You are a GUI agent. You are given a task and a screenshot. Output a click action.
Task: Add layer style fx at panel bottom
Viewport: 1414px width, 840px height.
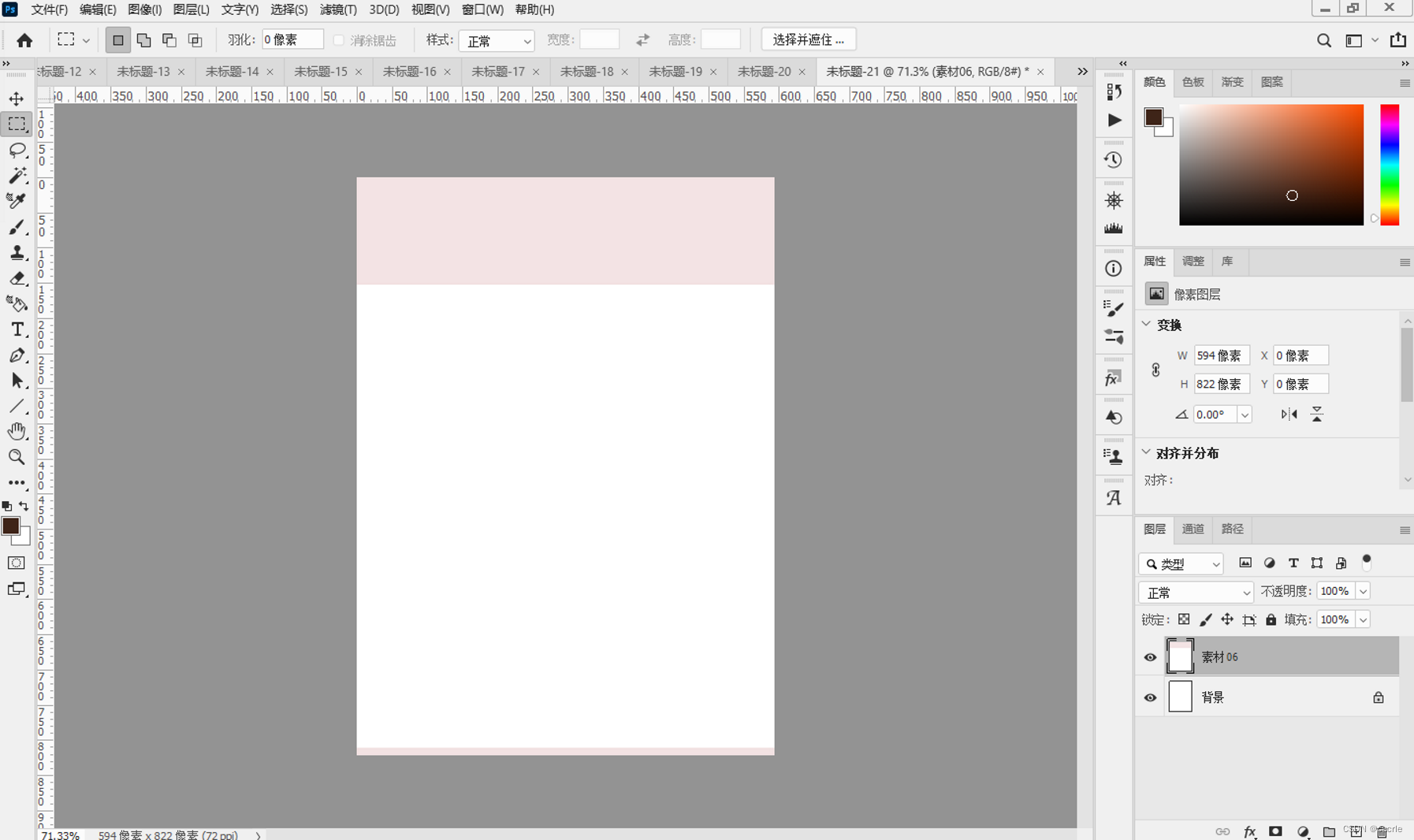point(1250,831)
